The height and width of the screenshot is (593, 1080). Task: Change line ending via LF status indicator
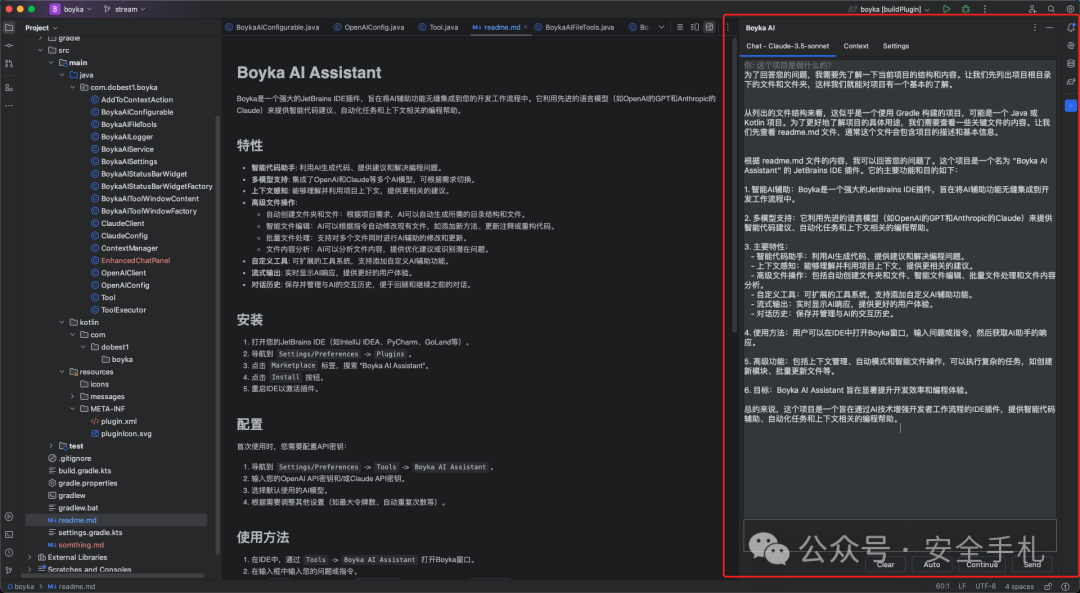(x=962, y=586)
